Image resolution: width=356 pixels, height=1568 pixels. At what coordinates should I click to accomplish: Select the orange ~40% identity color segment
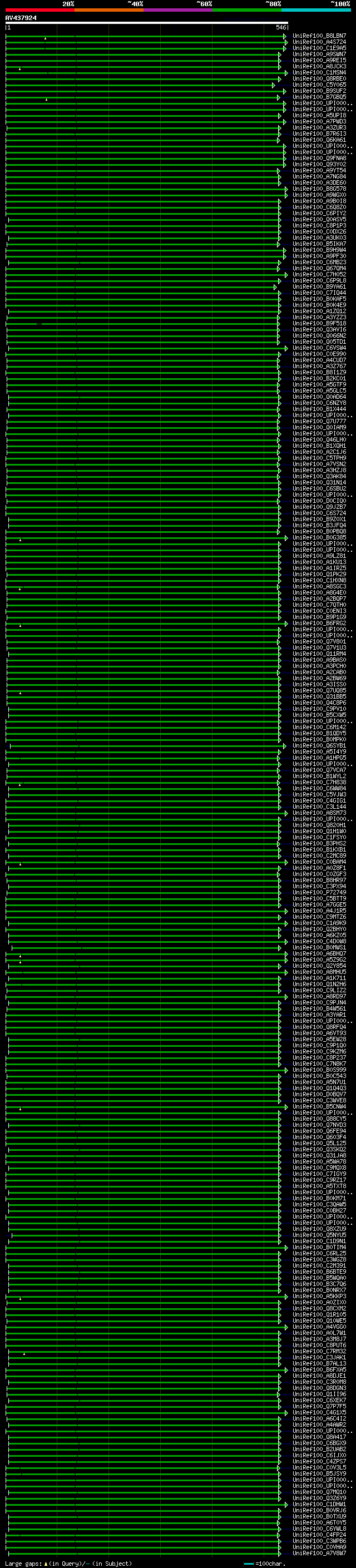[x=109, y=11]
